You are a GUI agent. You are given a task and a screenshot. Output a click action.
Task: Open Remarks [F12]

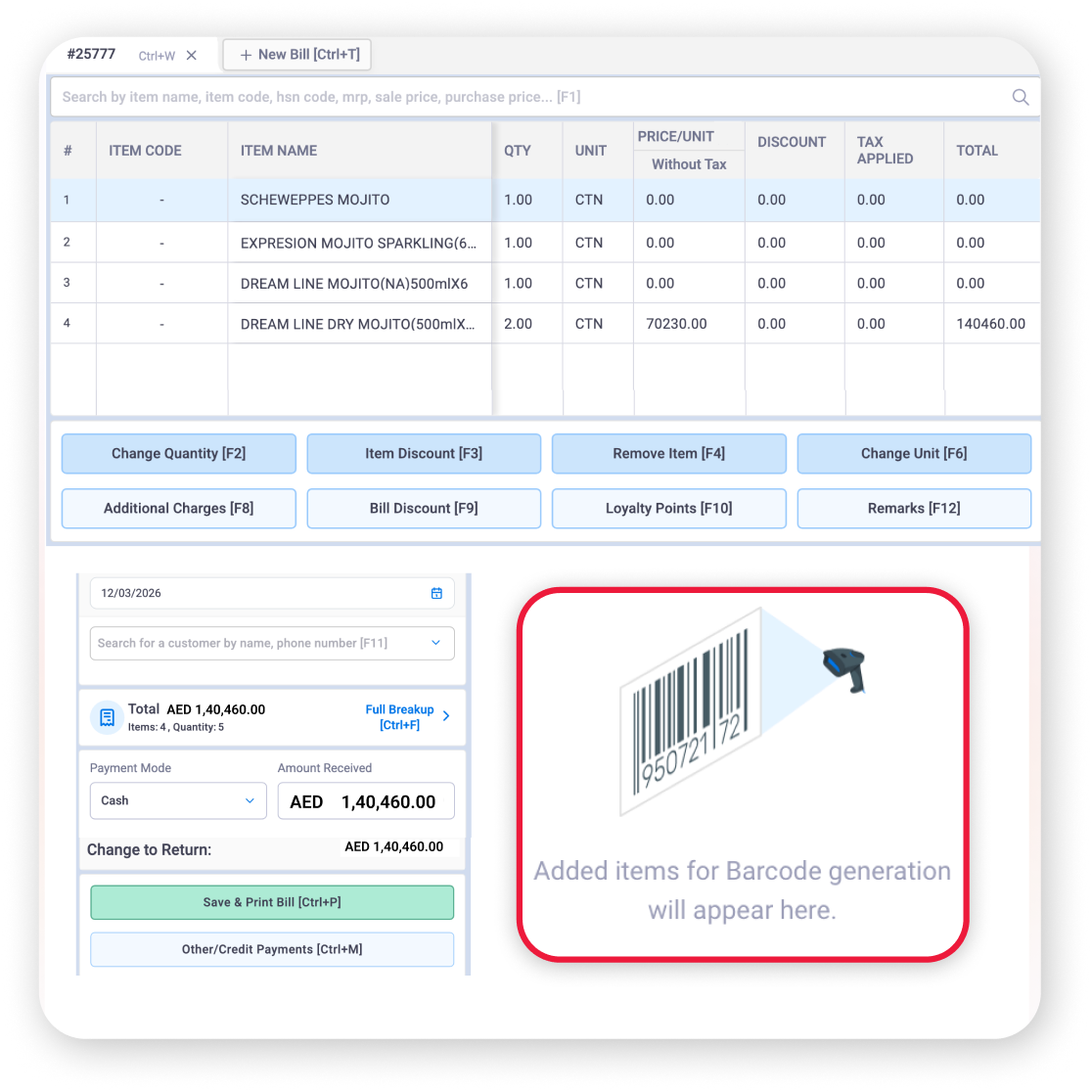(915, 509)
